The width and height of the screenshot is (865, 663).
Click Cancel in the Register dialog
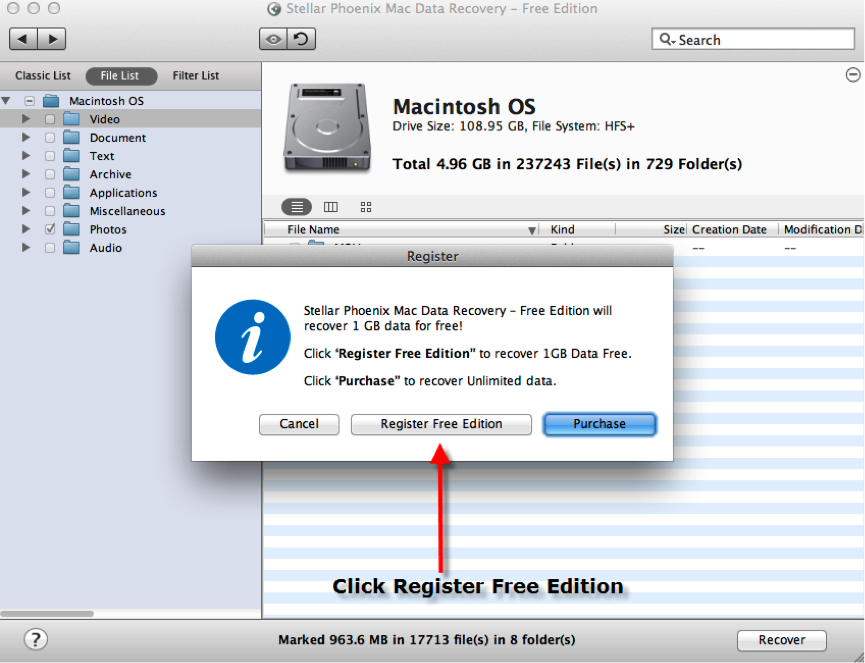point(299,424)
